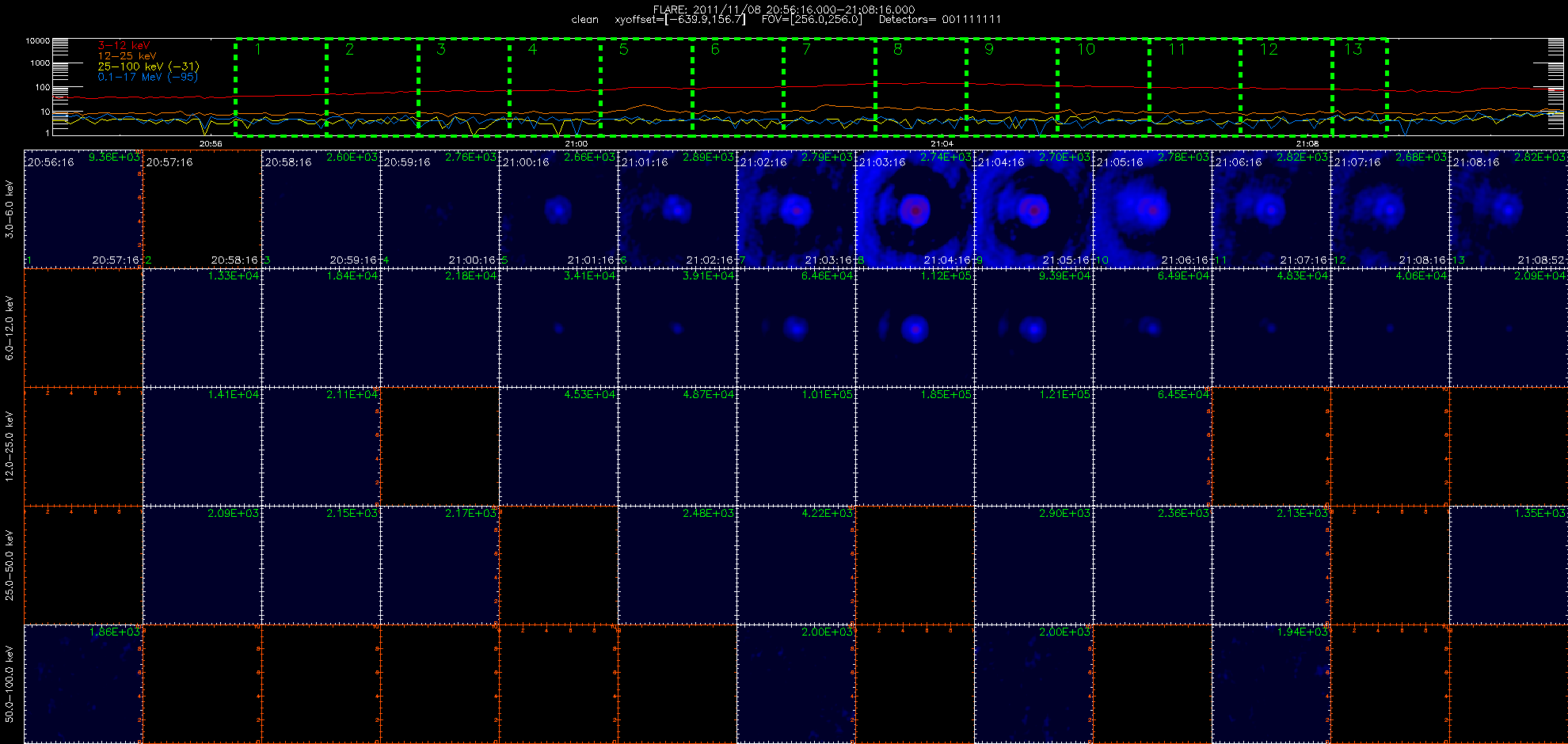Select the 3.0-6.0 keV image starting 21:02:16
The image size is (1568, 744).
(x=796, y=209)
